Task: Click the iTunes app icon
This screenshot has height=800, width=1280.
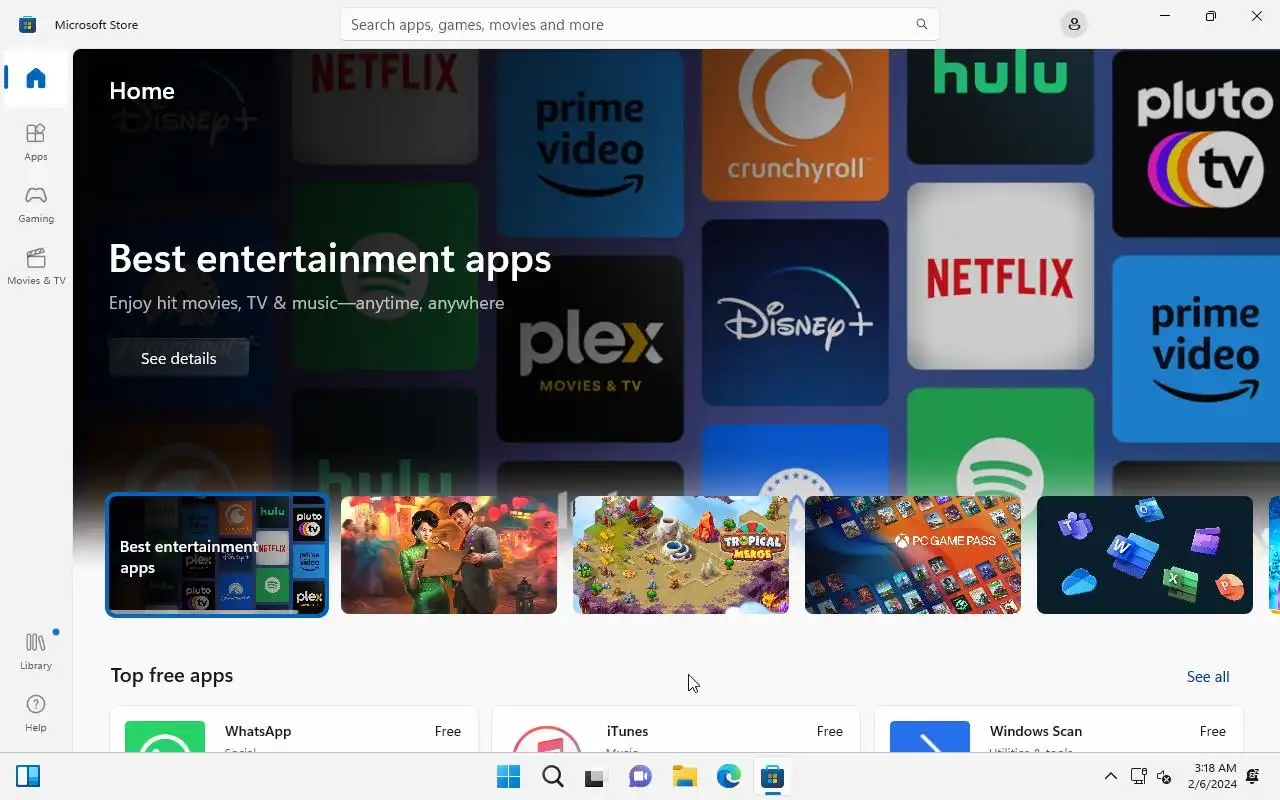Action: tap(547, 737)
